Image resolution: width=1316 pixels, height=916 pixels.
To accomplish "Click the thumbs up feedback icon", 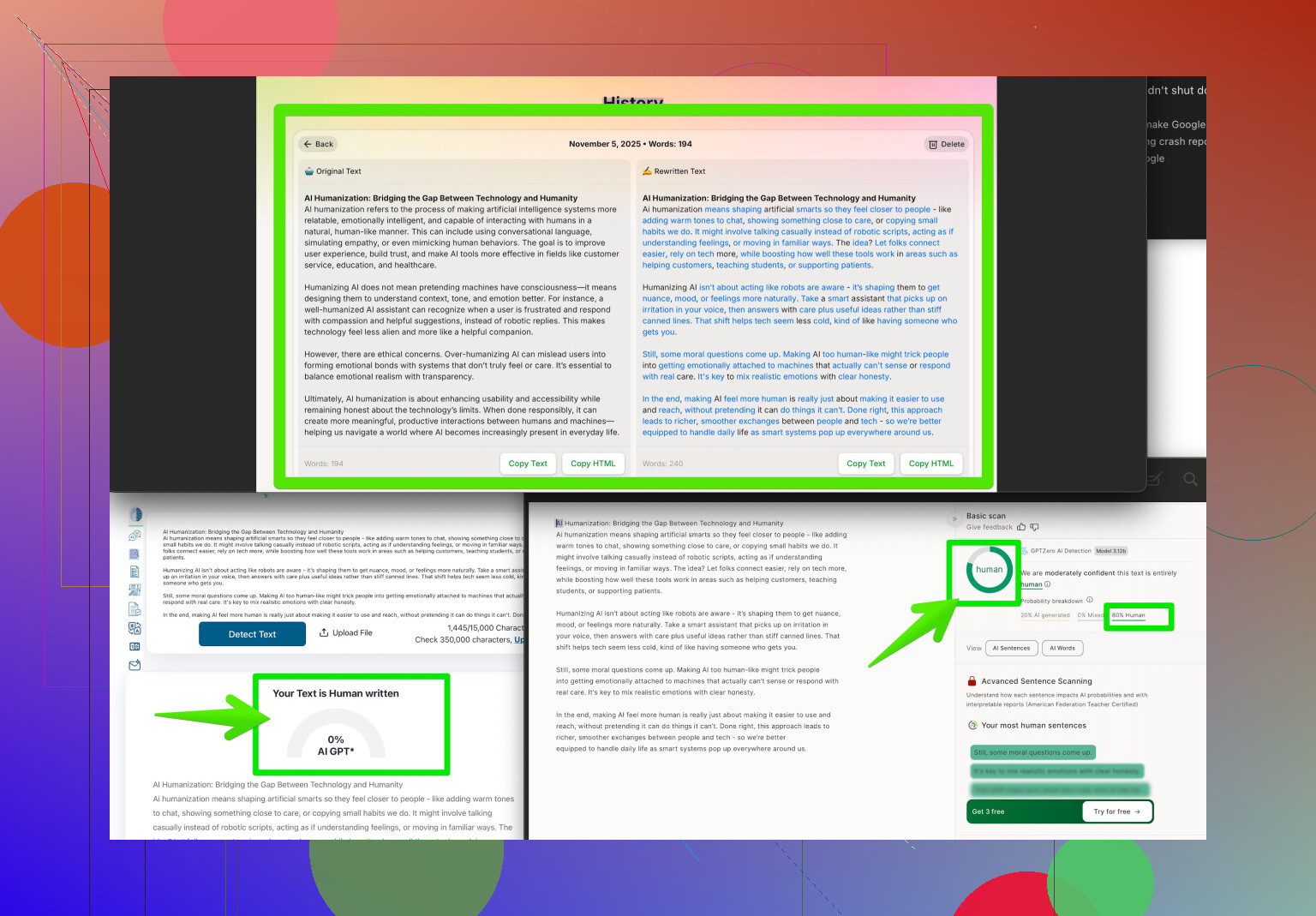I will click(x=1021, y=527).
